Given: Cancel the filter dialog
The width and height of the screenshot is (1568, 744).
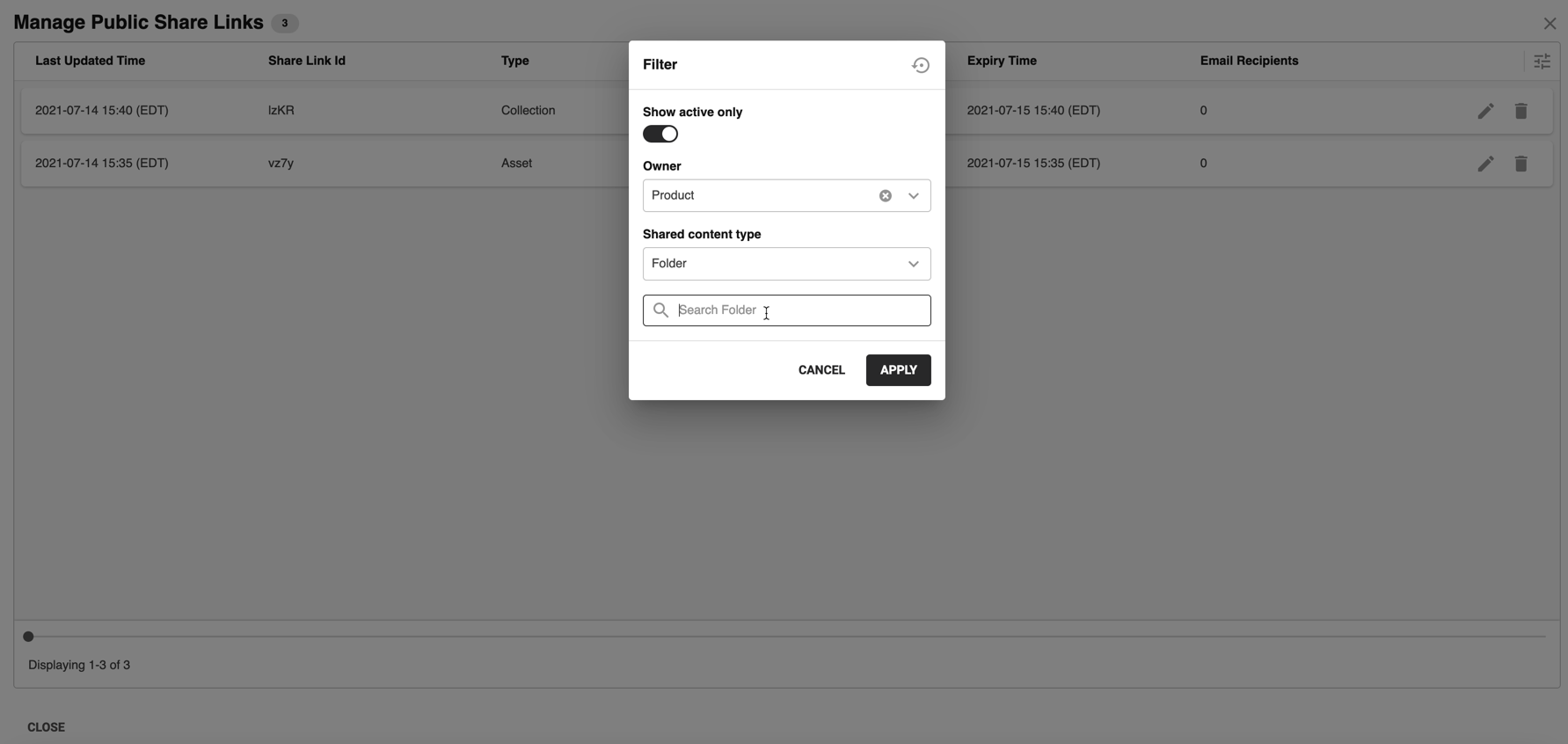Looking at the screenshot, I should pos(821,370).
